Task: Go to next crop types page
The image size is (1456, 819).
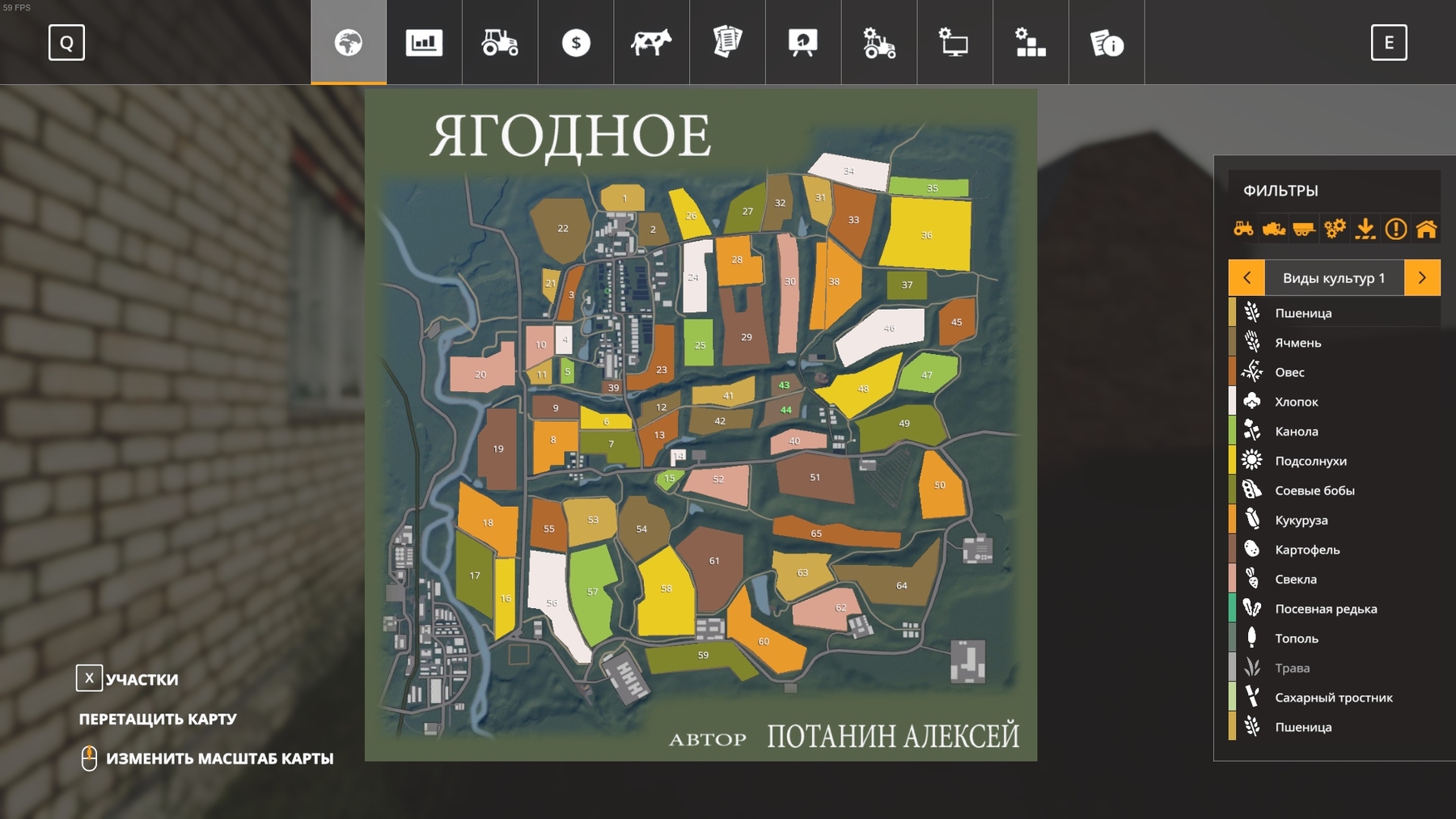Action: [x=1422, y=277]
